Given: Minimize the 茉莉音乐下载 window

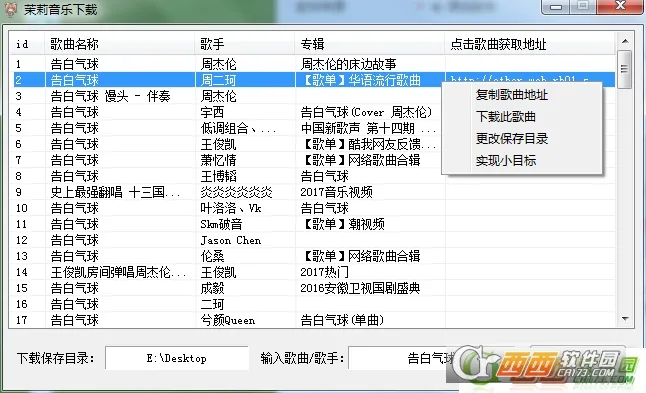Looking at the screenshot, I should 556,6.
